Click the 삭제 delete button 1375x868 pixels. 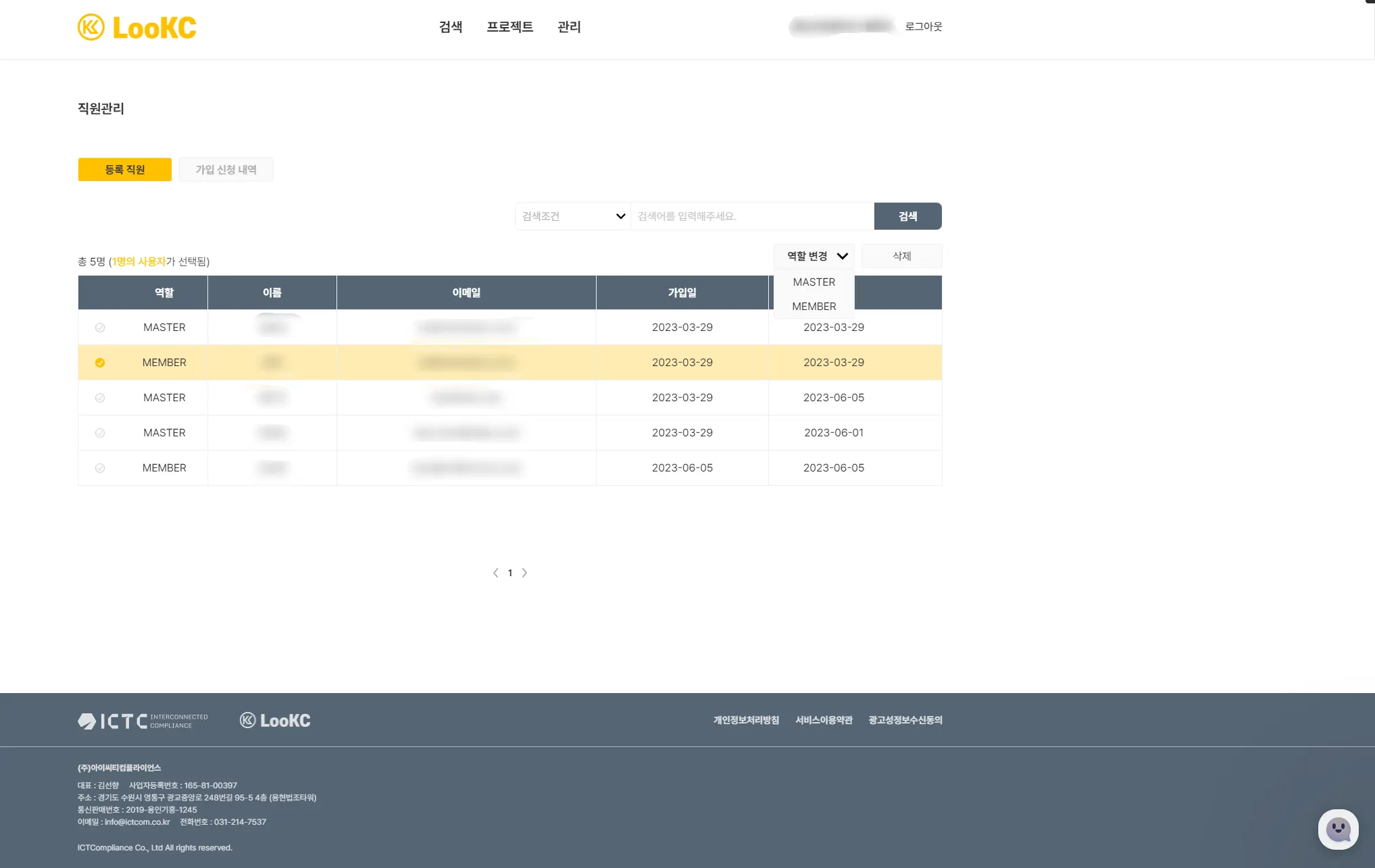click(901, 256)
